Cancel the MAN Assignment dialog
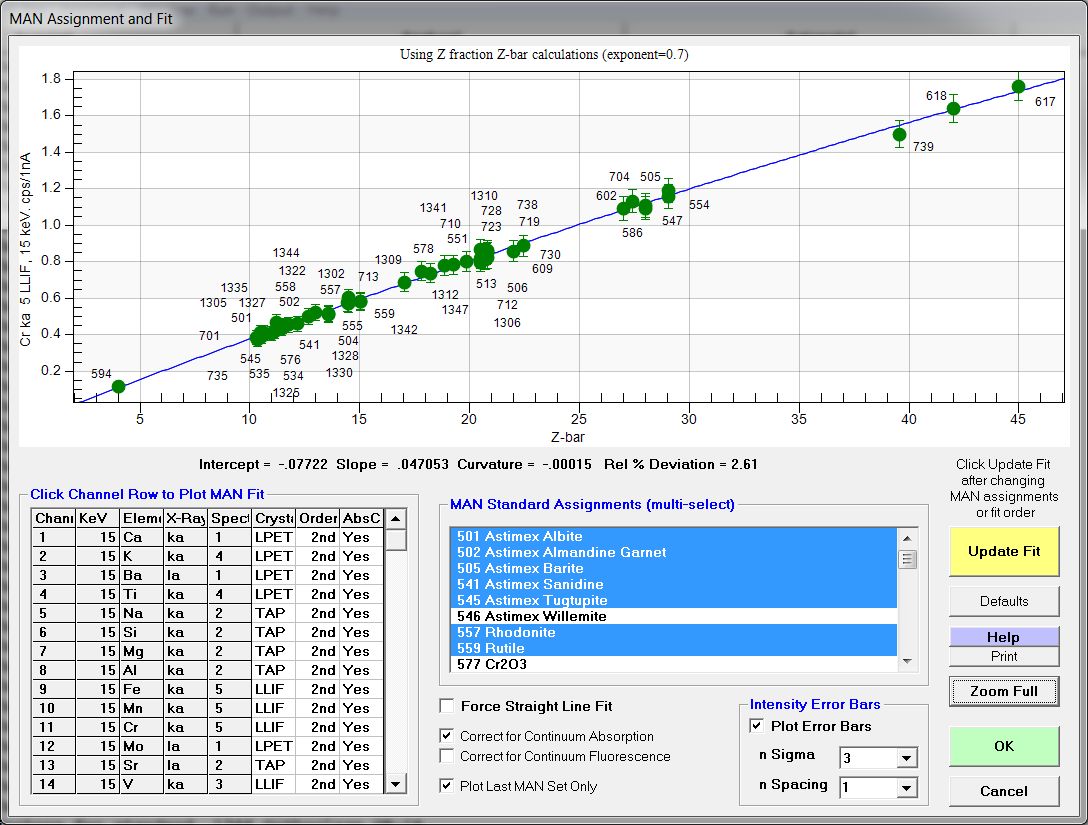Viewport: 1088px width, 825px height. (1004, 791)
